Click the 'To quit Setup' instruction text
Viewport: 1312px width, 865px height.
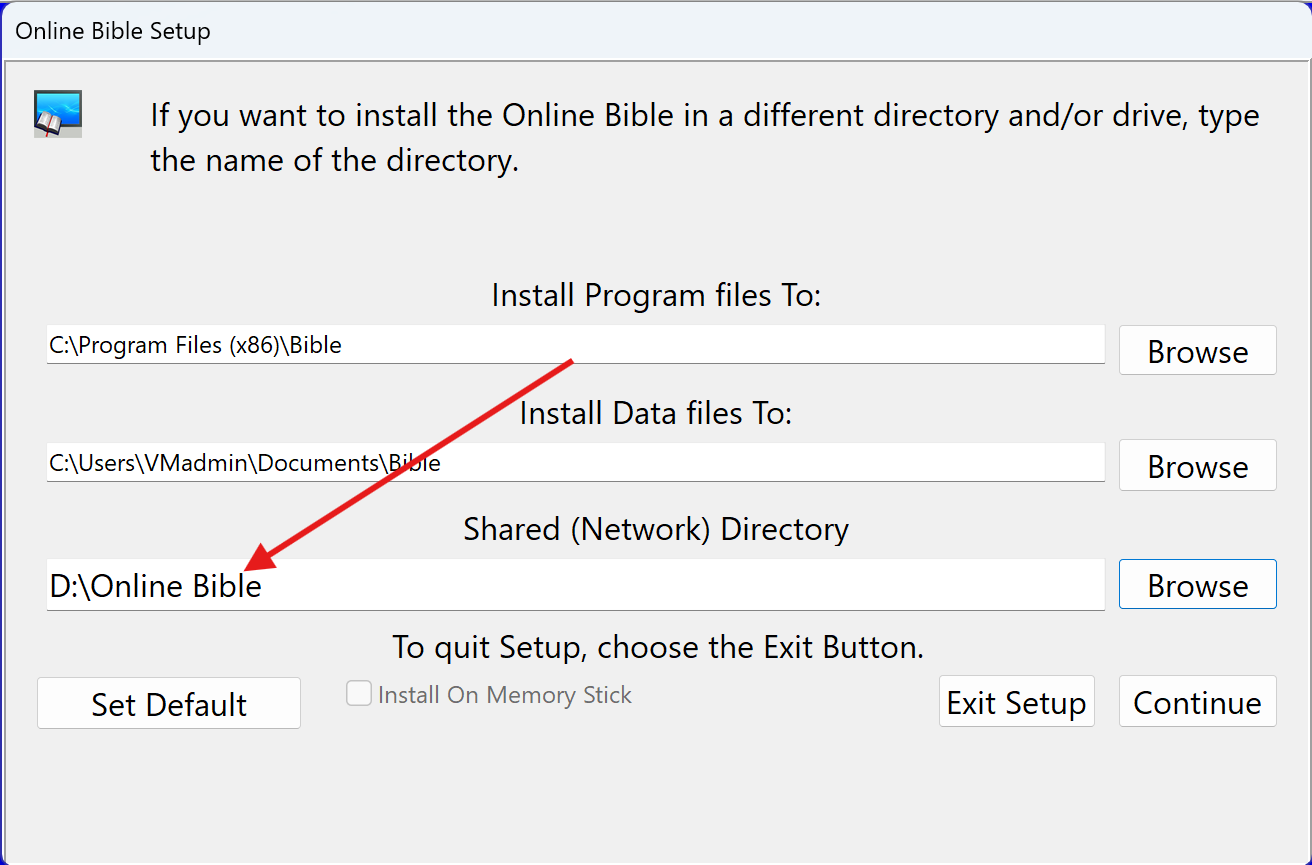[658, 647]
